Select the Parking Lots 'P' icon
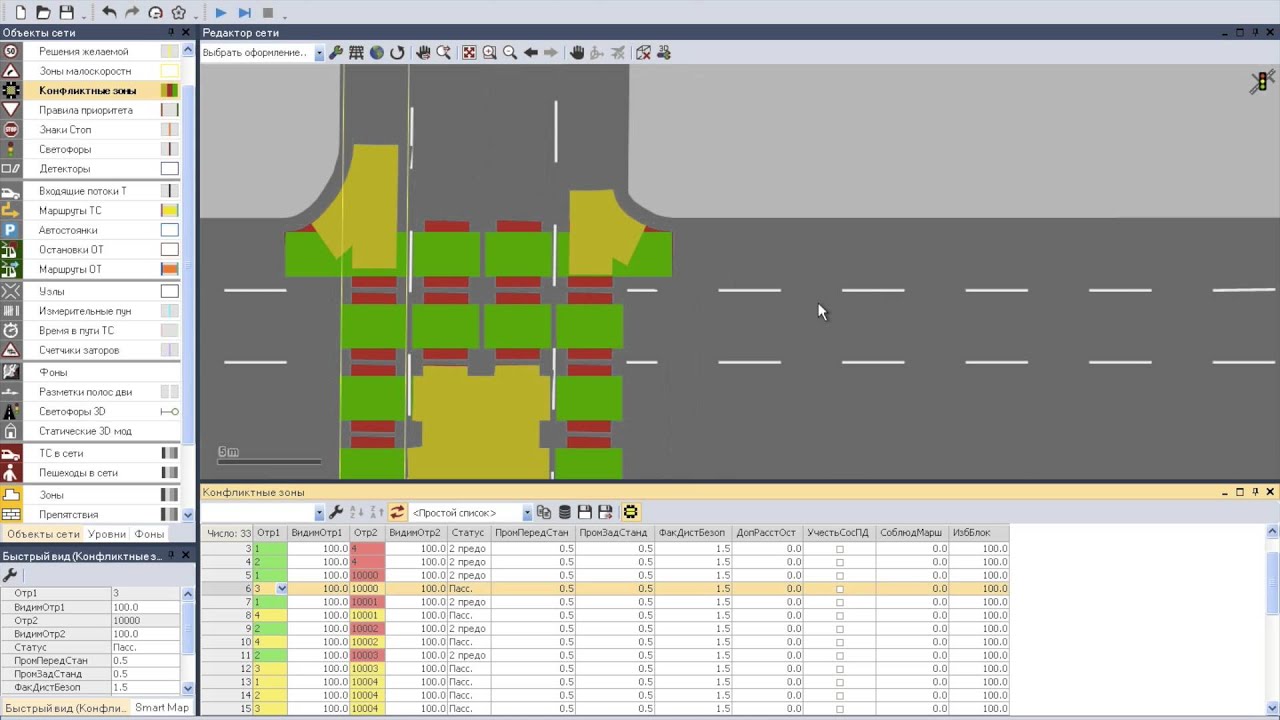Image resolution: width=1280 pixels, height=720 pixels. click(x=11, y=230)
